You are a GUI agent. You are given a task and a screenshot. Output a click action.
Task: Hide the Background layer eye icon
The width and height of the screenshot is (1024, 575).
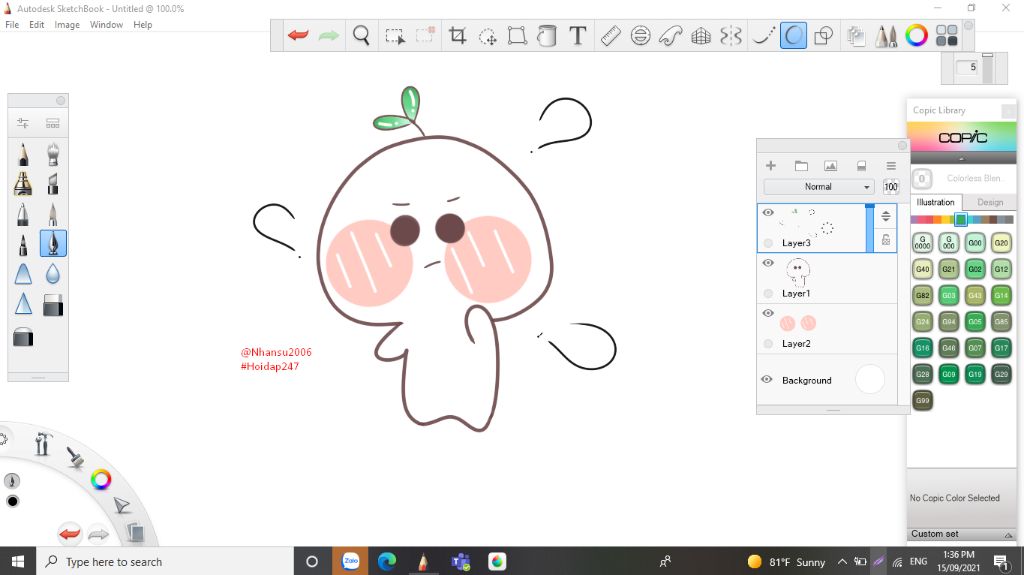pyautogui.click(x=767, y=380)
